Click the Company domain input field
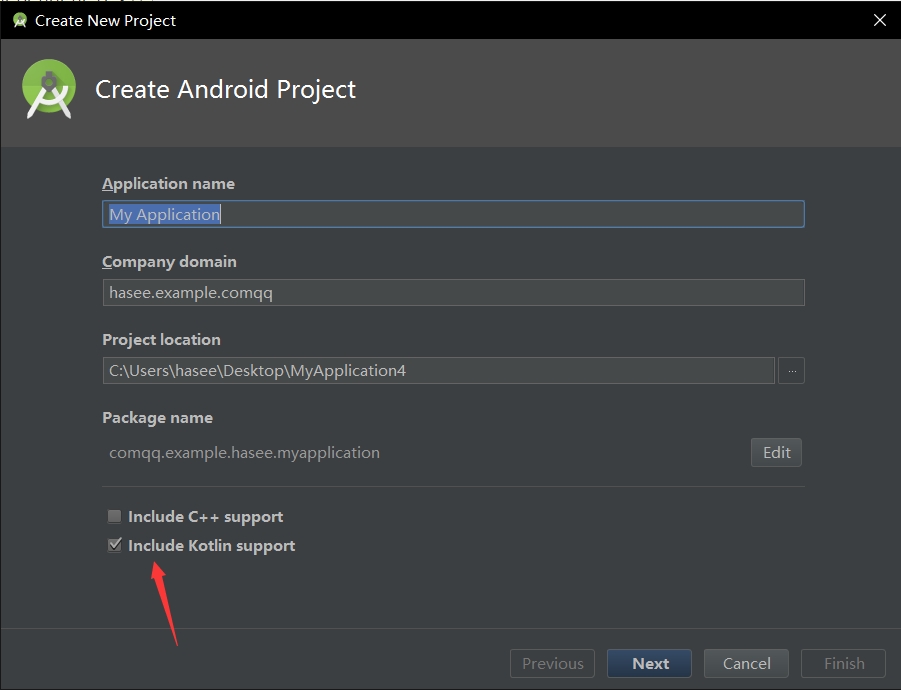This screenshot has height=691, width=901. tap(453, 292)
